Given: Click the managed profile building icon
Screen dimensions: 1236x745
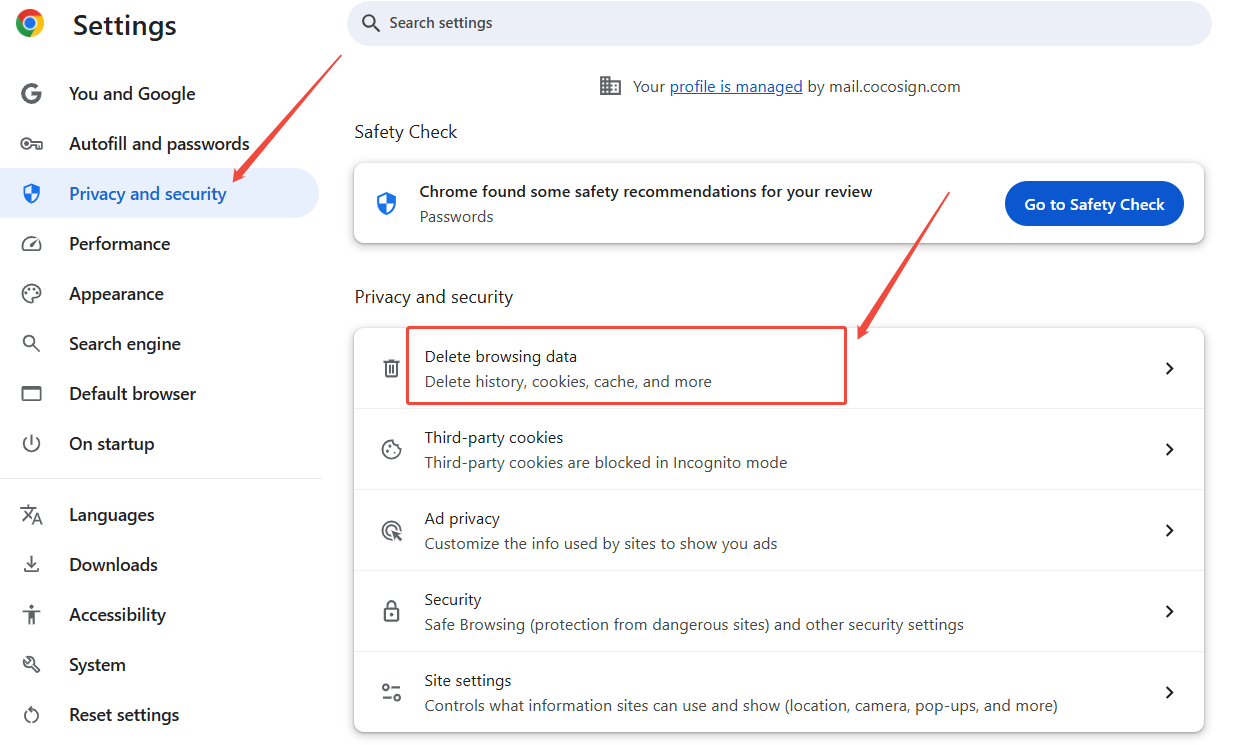Looking at the screenshot, I should pyautogui.click(x=610, y=86).
